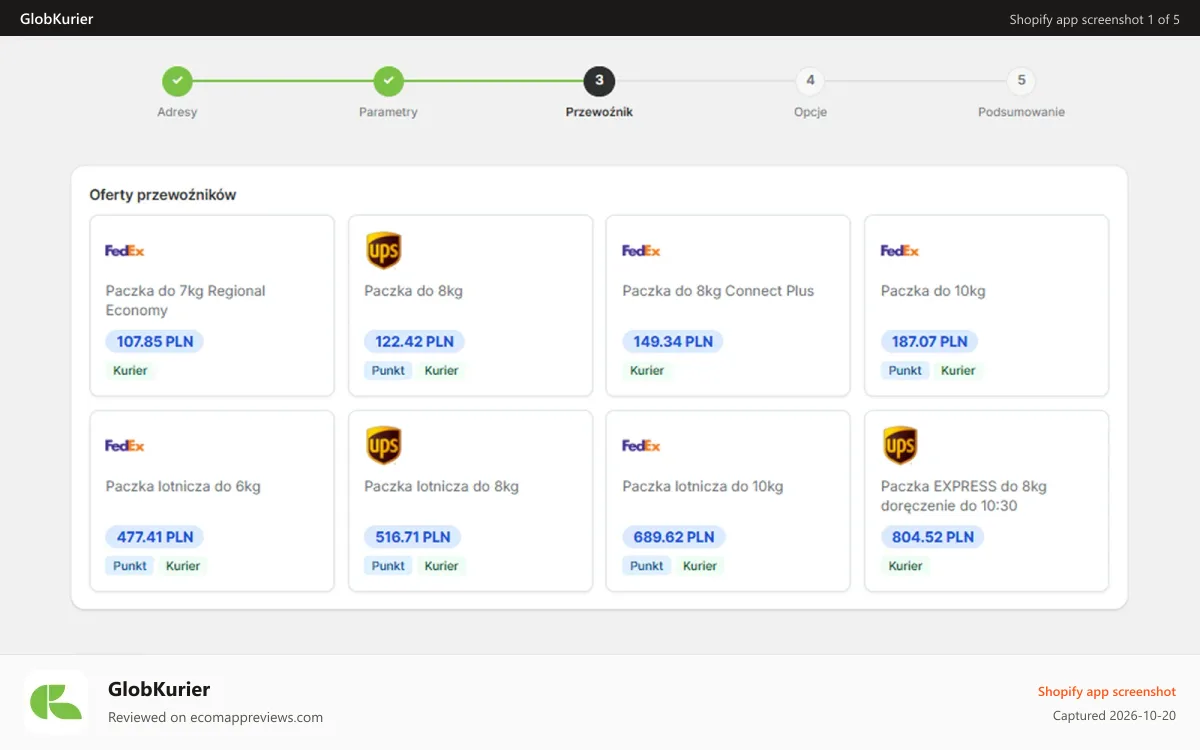Screen dimensions: 1200x750
Task: Click the Opcje step label
Action: (x=810, y=112)
